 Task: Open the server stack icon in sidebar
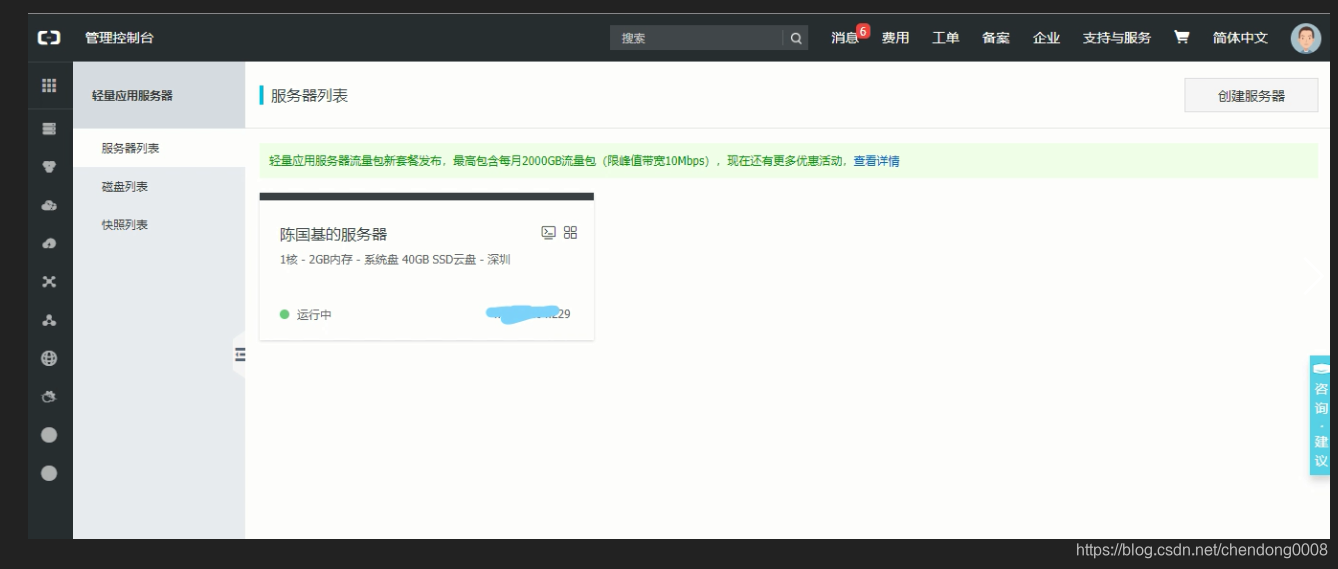(x=48, y=129)
